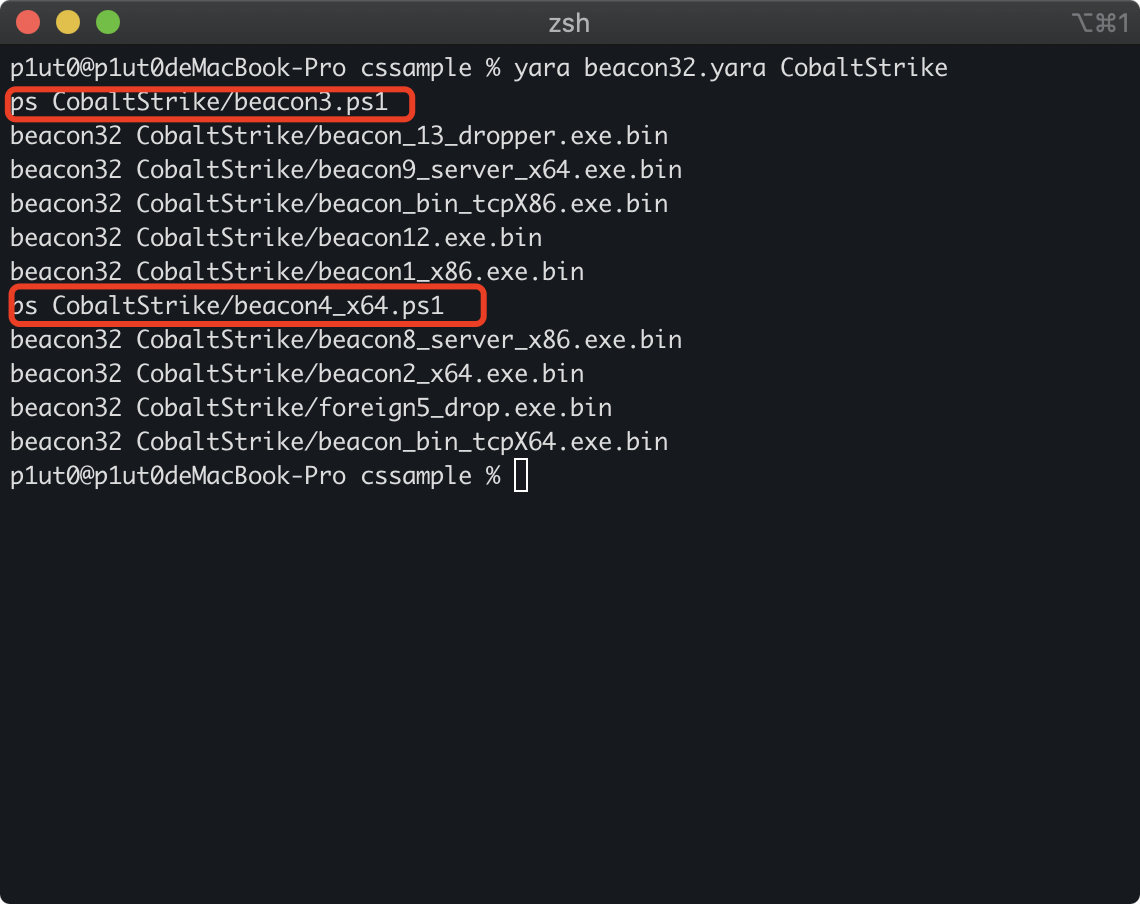This screenshot has height=904, width=1140.
Task: Close the zsh terminal window
Action: tap(28, 23)
